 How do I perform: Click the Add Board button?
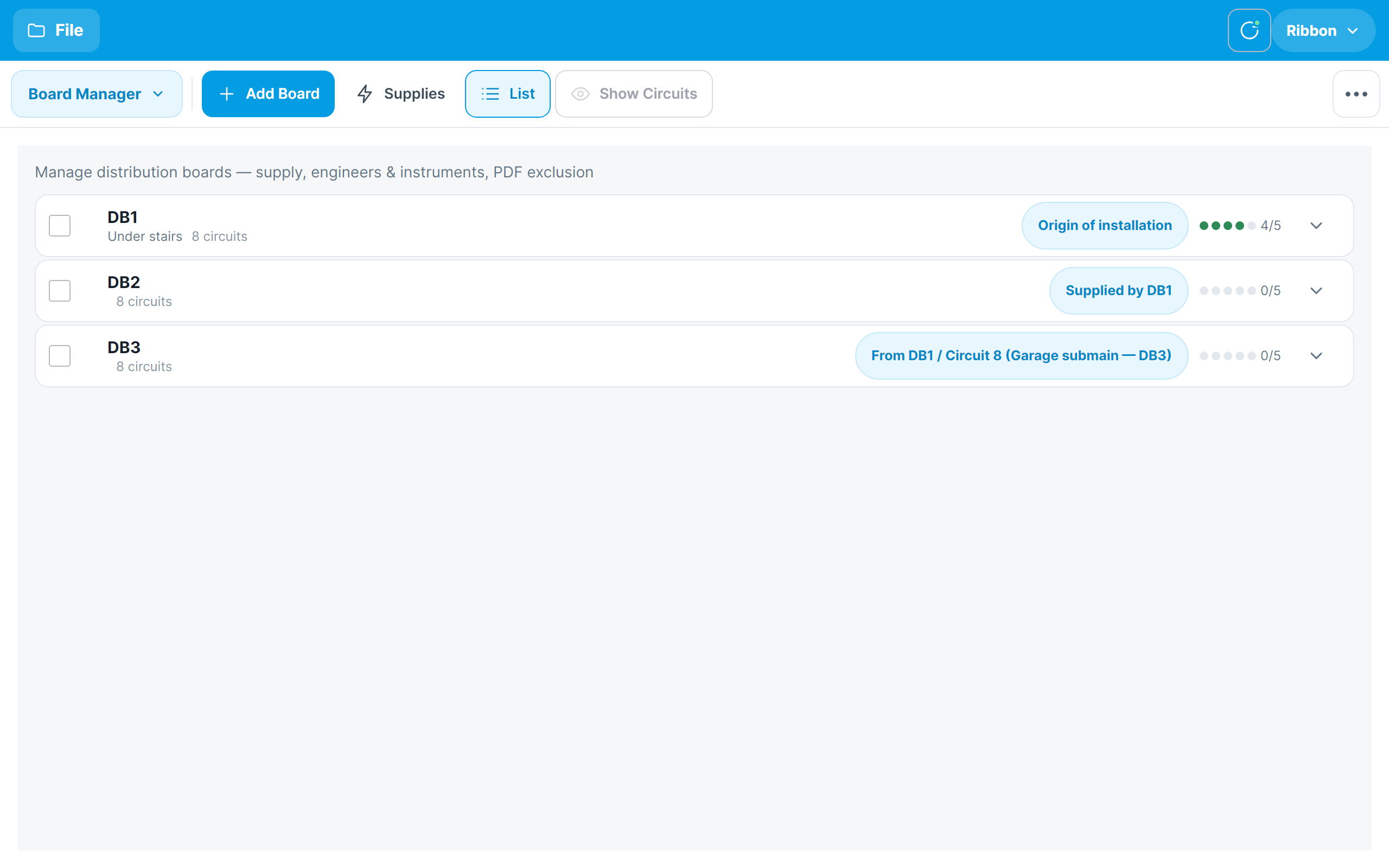pyautogui.click(x=268, y=93)
